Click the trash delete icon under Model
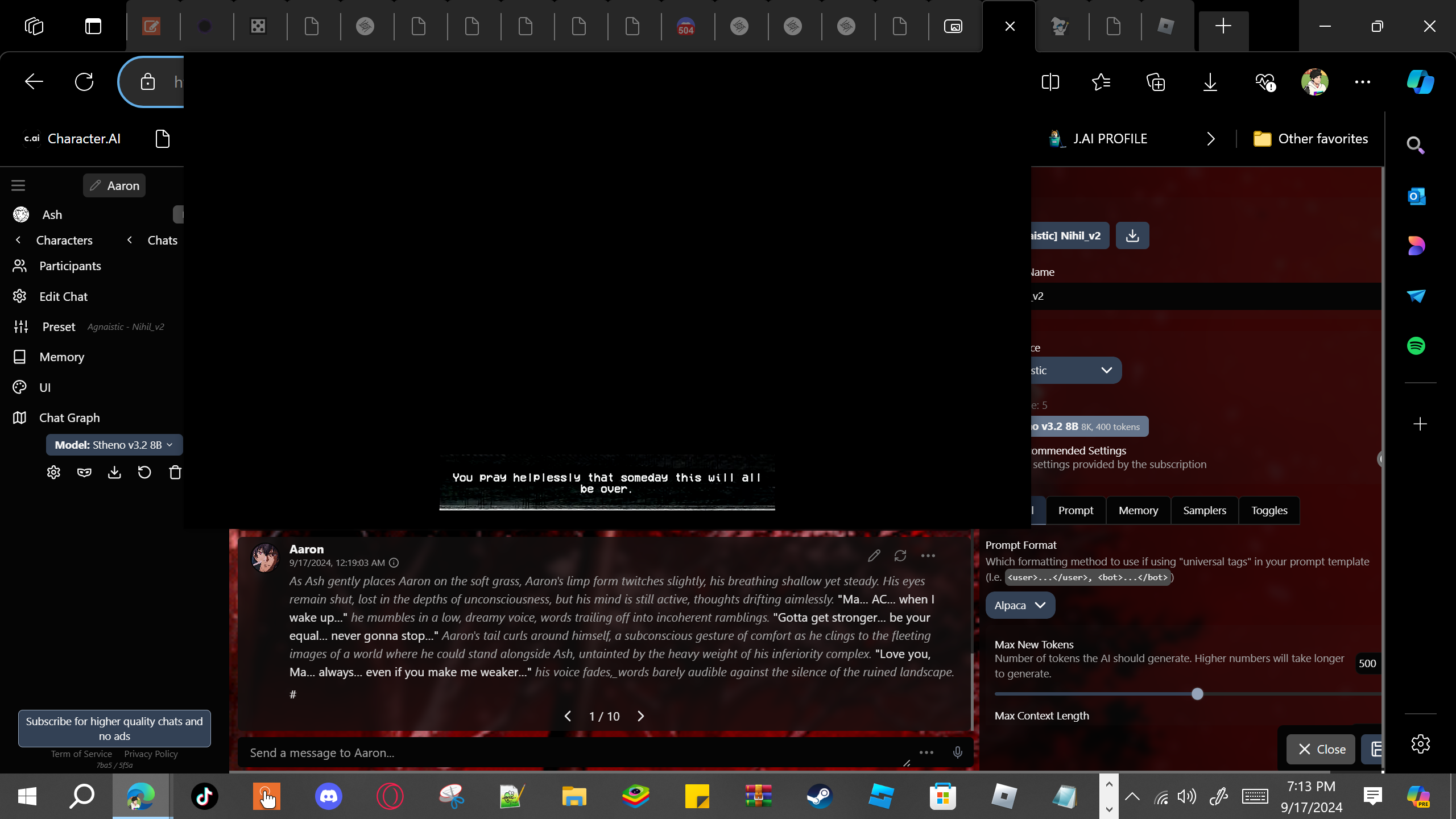 point(175,473)
